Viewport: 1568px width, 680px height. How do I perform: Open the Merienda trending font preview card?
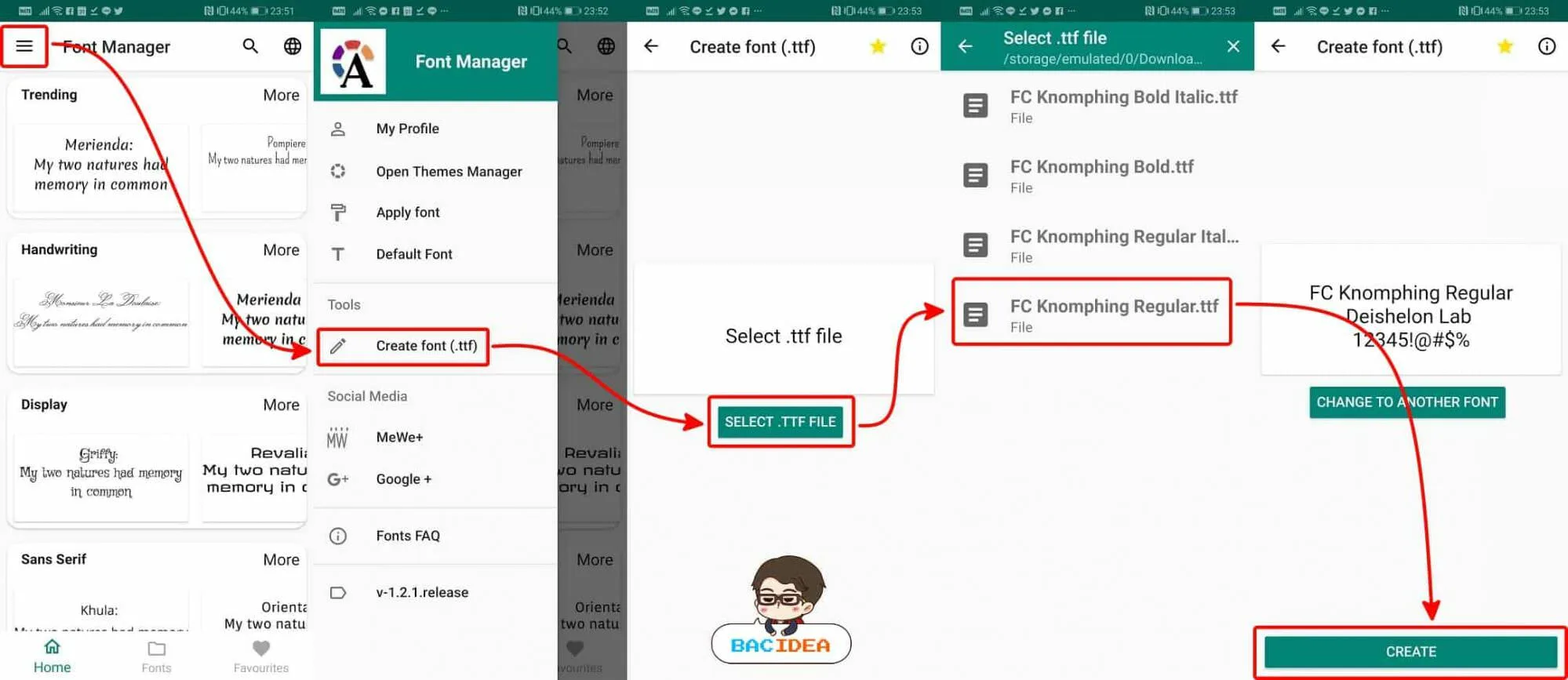101,166
